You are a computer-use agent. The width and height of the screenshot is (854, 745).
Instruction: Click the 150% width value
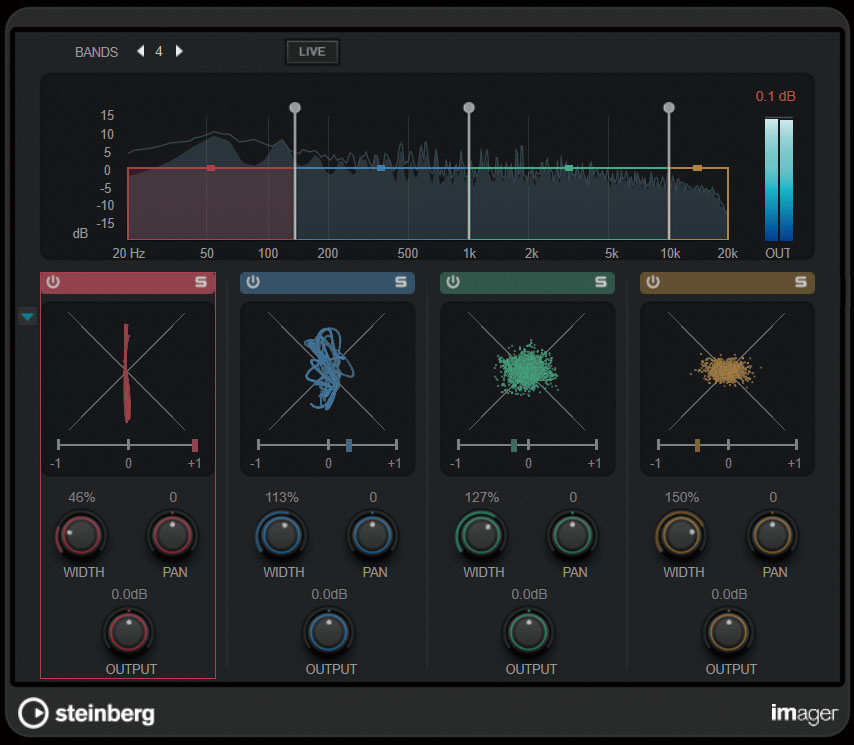pyautogui.click(x=681, y=497)
